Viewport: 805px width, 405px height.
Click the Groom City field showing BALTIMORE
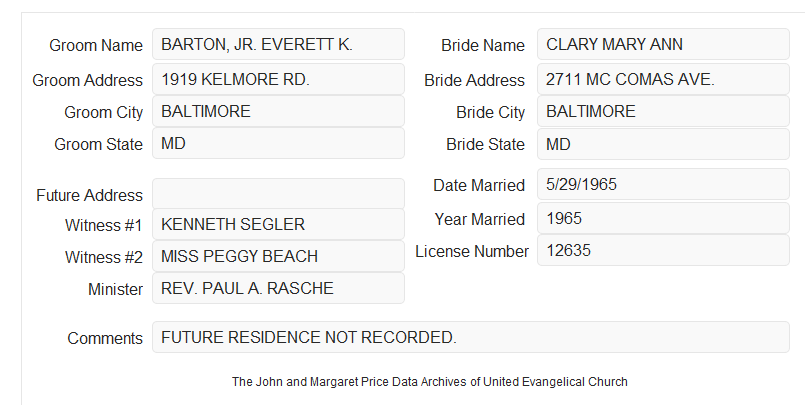278,111
